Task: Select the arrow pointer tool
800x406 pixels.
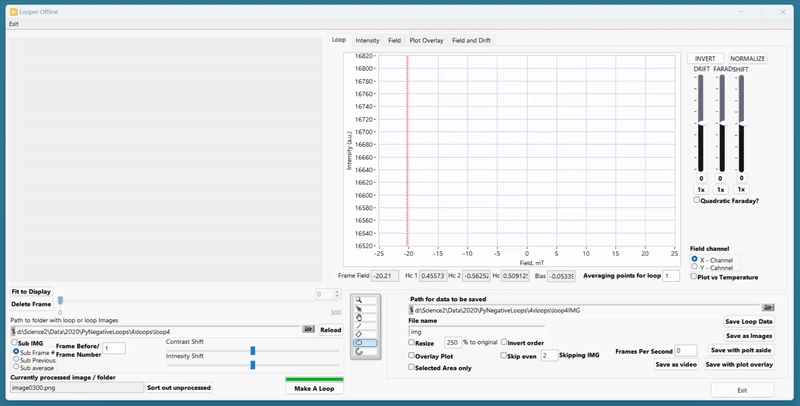Action: point(365,309)
